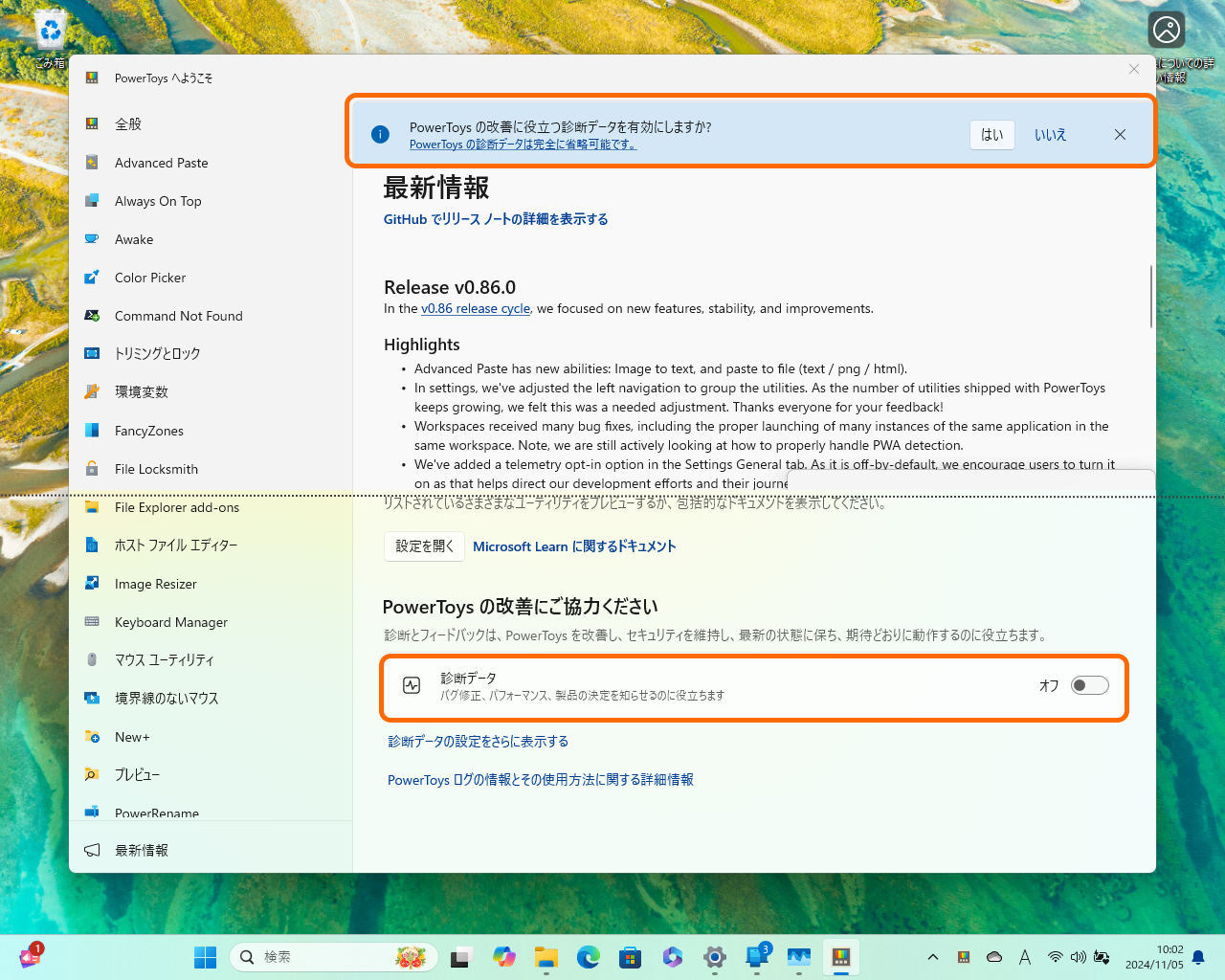Click the "Highlights" heading text

coord(422,345)
